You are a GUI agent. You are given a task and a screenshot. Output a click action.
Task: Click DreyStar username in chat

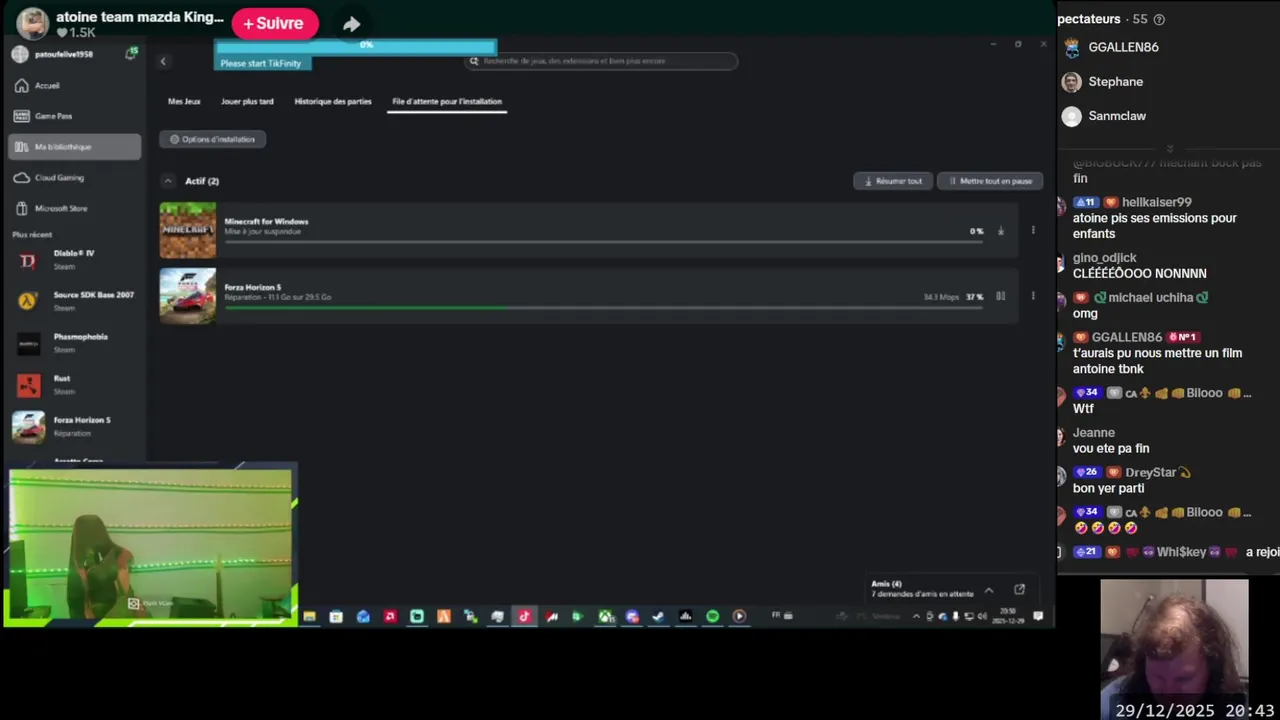tap(1151, 472)
